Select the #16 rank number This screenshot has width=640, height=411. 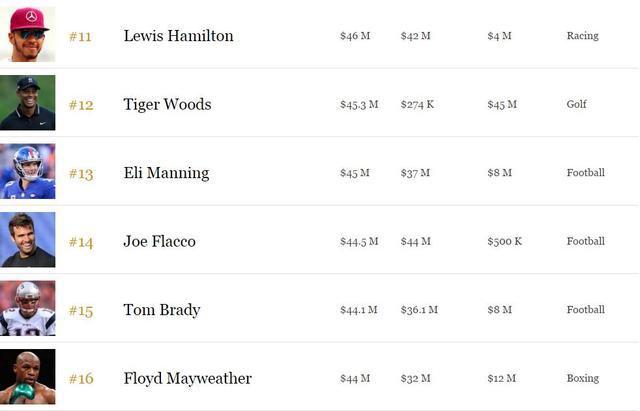[x=81, y=379]
